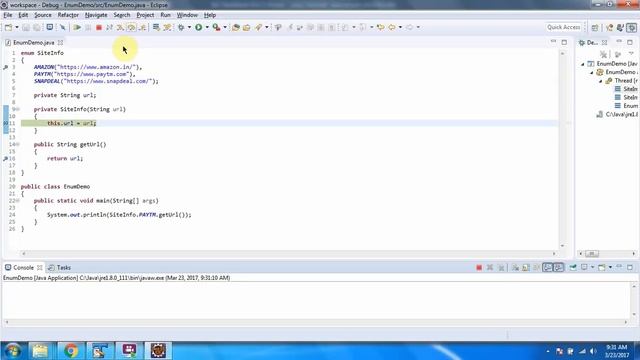Open the Refactor menu
640x360 pixels.
68,15
